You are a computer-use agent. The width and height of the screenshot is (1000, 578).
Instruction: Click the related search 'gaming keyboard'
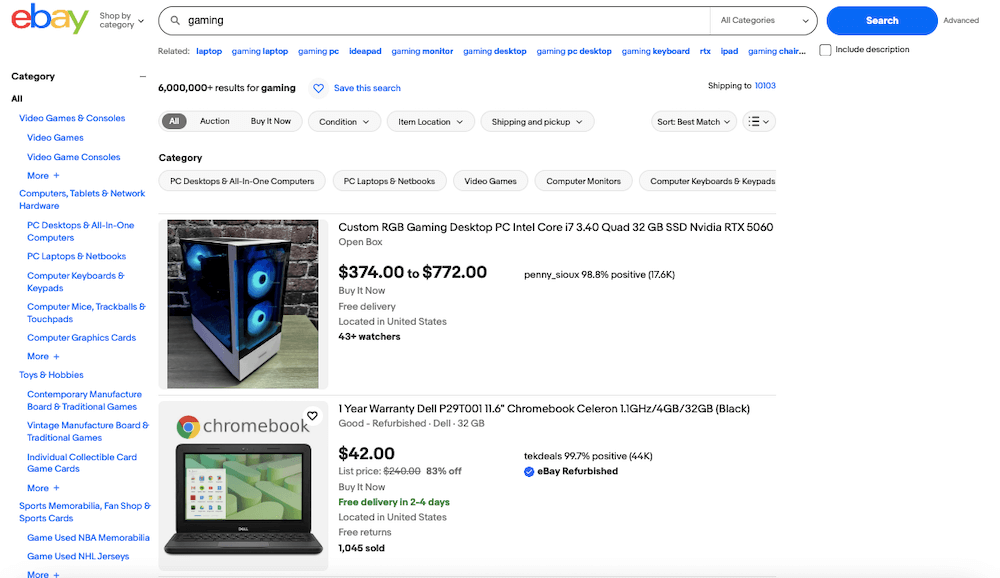tap(656, 51)
